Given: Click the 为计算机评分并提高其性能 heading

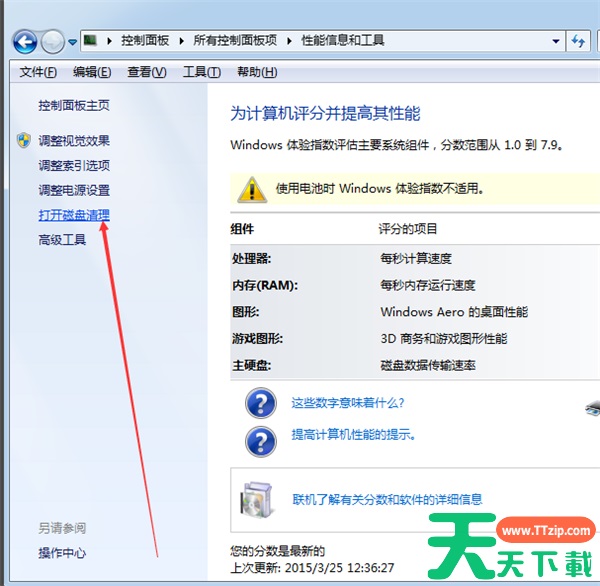Looking at the screenshot, I should pos(325,114).
